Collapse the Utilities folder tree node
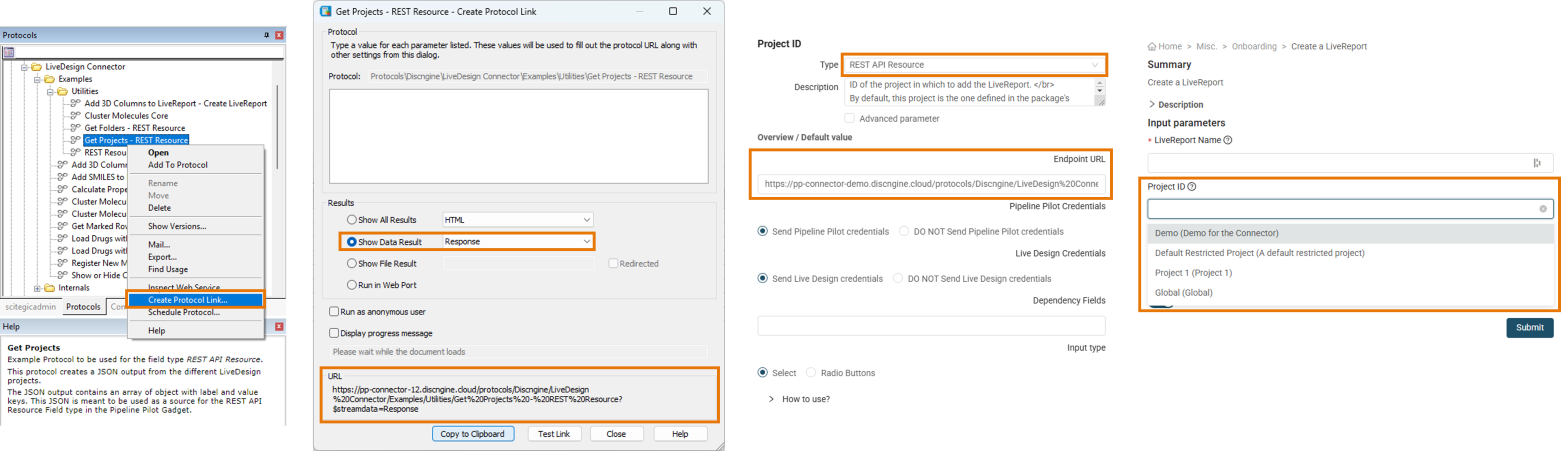The image size is (1561, 451). click(48, 90)
